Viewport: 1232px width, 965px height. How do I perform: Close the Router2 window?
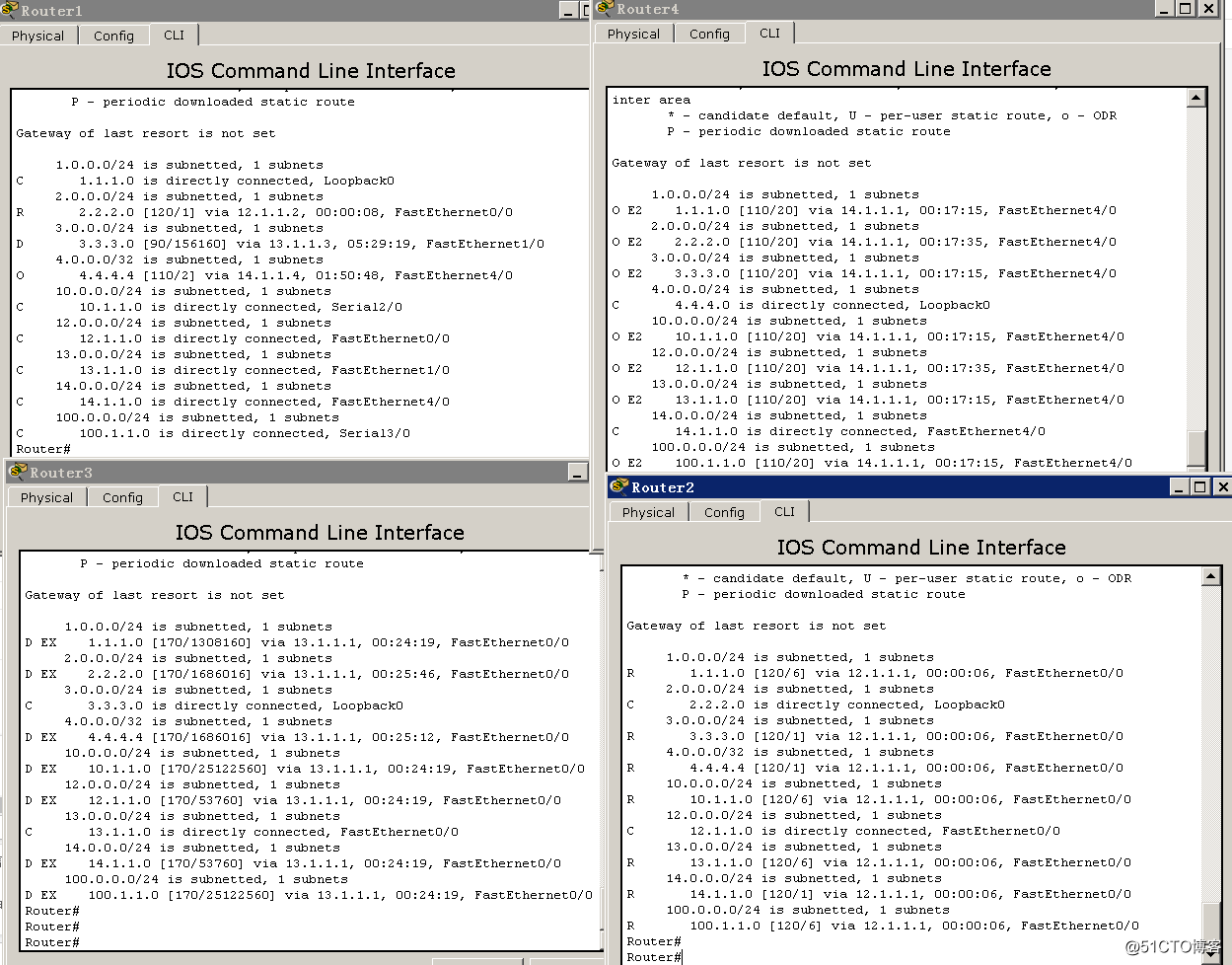tap(1222, 486)
